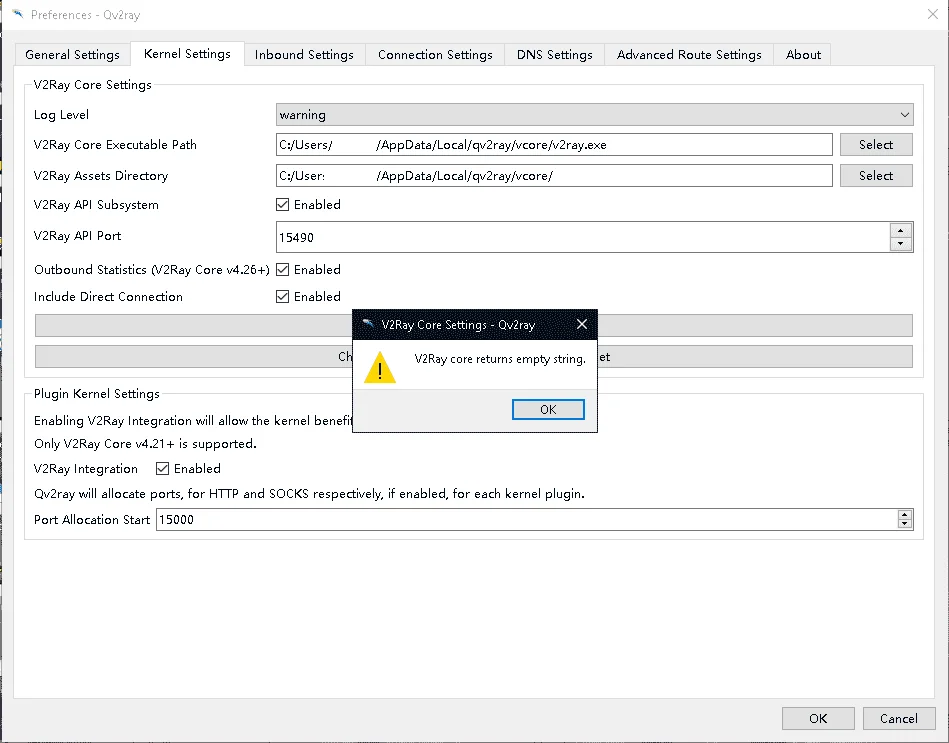Expand the Log Level dropdown
Screen dimensions: 949x743
coord(594,114)
